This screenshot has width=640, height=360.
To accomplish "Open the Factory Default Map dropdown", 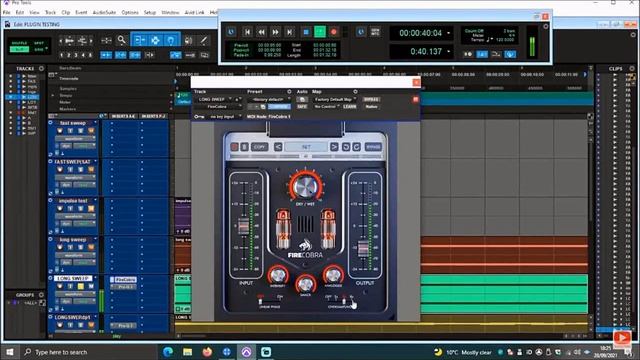I will 335,99.
